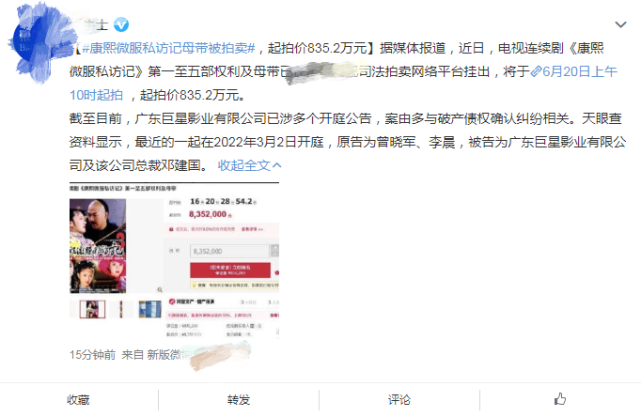Click the 收藏 tab
The image size is (641, 417).
click(x=78, y=399)
